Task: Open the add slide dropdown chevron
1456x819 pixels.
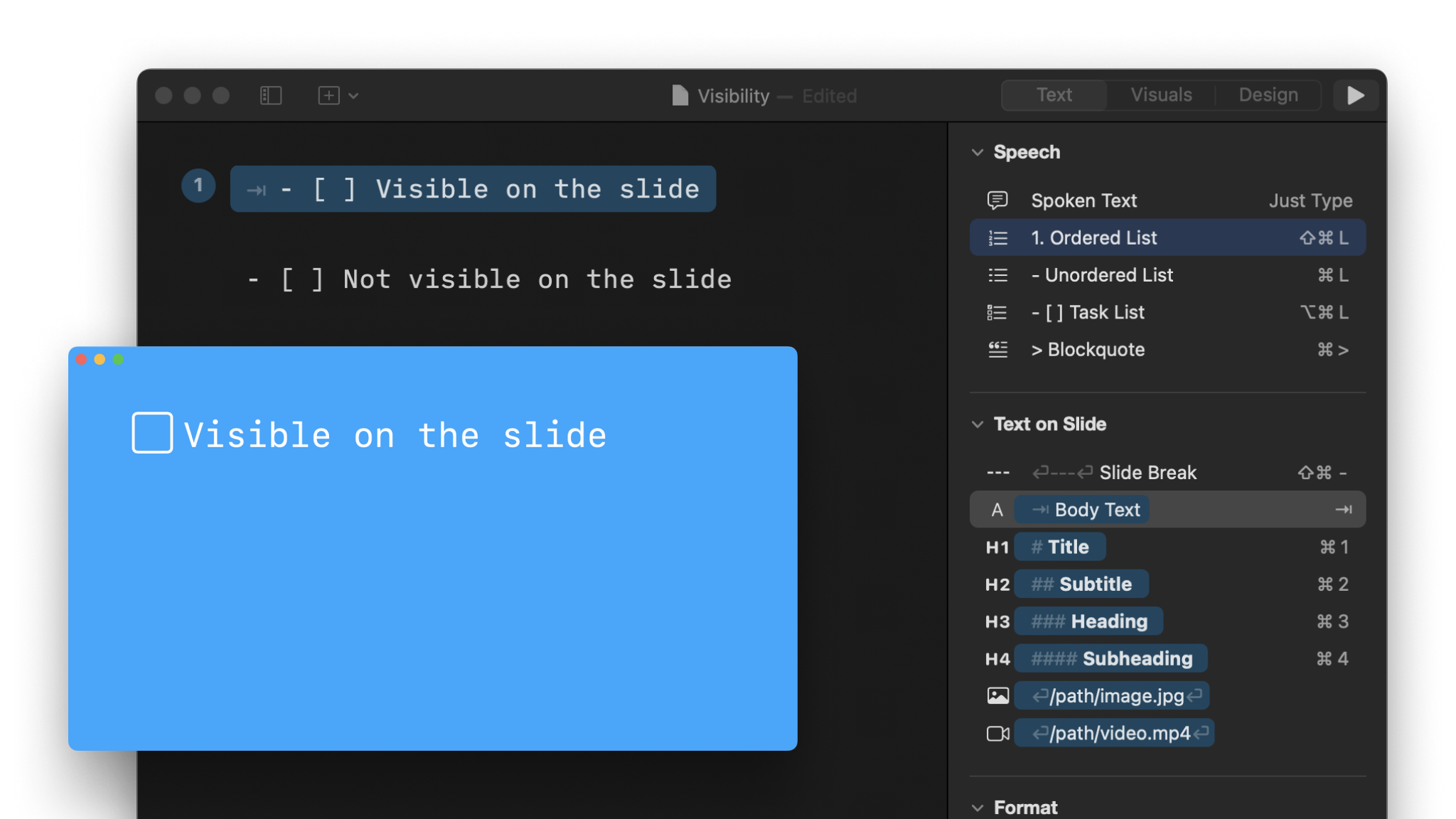Action: click(353, 96)
